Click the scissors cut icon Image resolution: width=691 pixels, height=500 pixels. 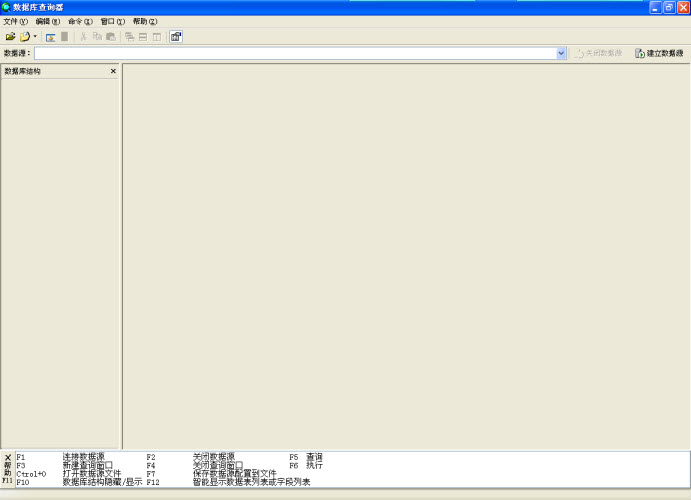click(83, 36)
